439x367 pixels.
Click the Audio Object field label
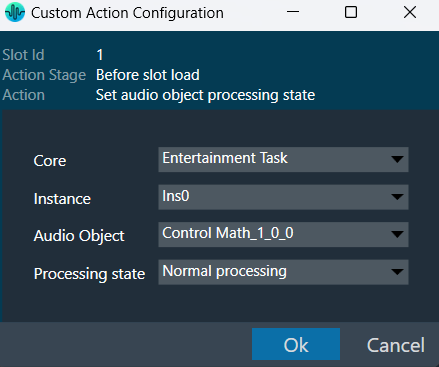[79, 236]
